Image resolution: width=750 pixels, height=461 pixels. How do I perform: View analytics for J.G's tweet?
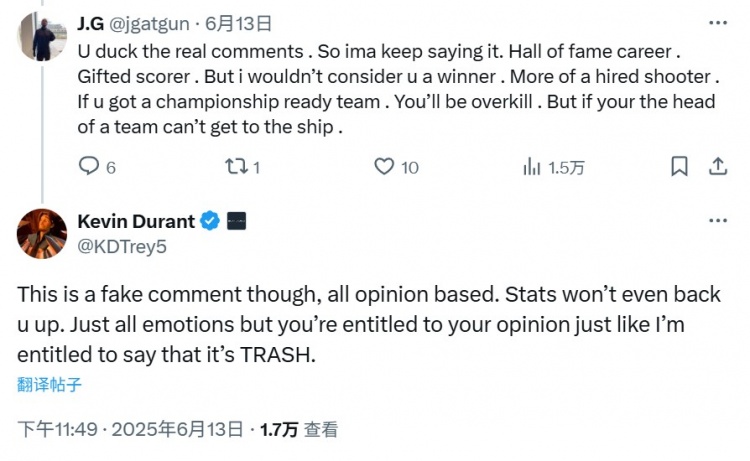click(532, 167)
